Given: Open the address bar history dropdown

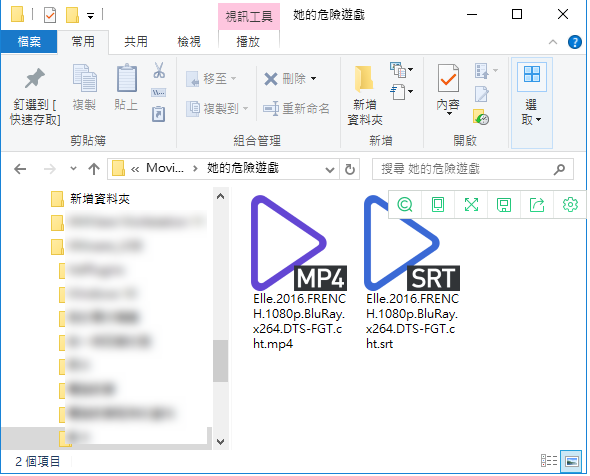Looking at the screenshot, I should pyautogui.click(x=330, y=170).
